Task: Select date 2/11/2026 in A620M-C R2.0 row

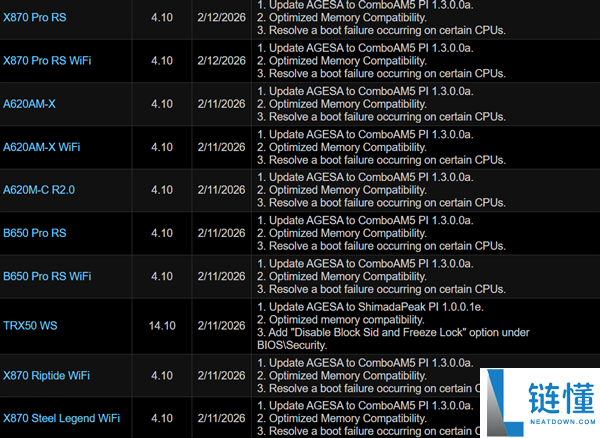Action: click(x=222, y=190)
